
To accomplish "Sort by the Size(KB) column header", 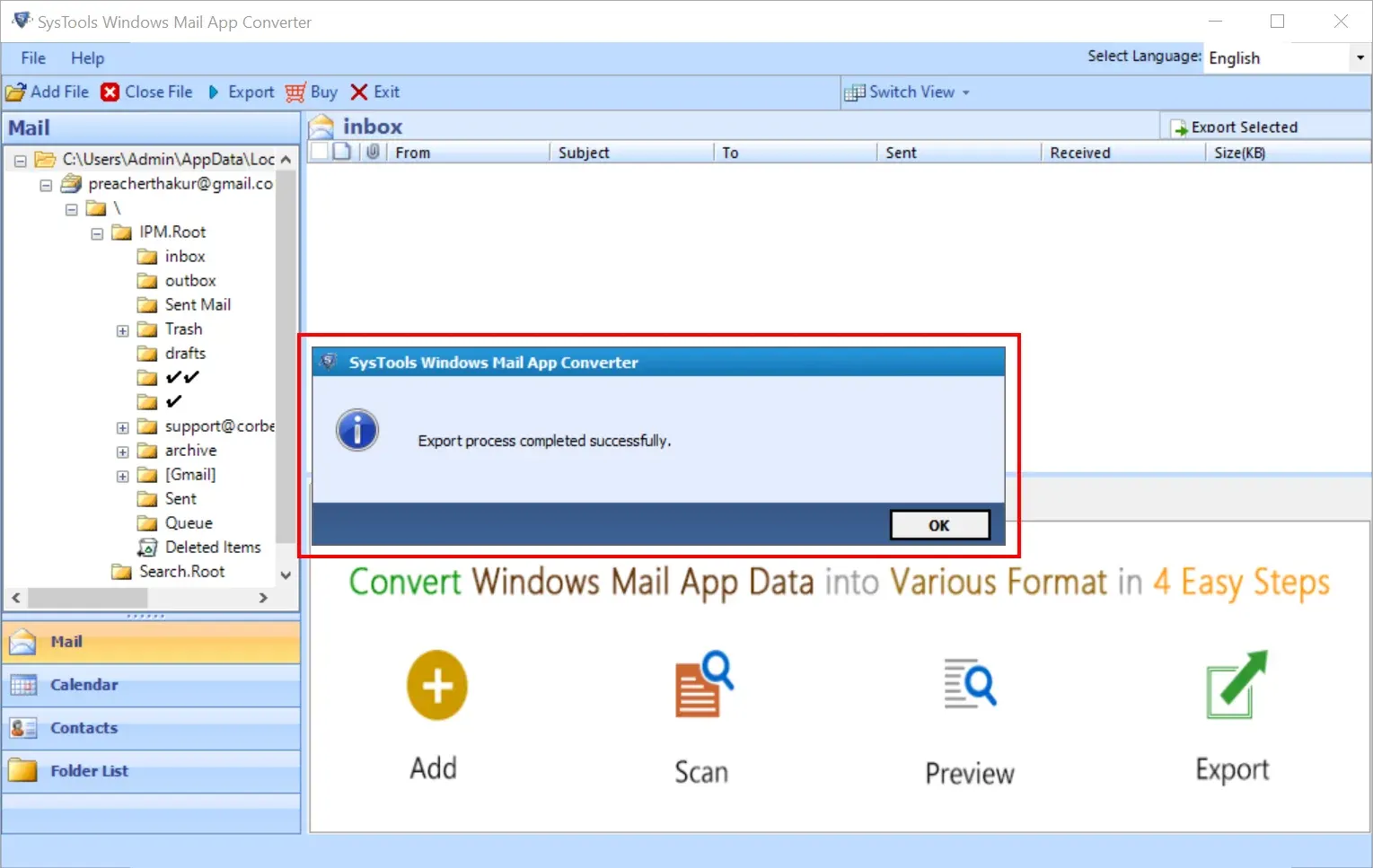I will (1288, 153).
